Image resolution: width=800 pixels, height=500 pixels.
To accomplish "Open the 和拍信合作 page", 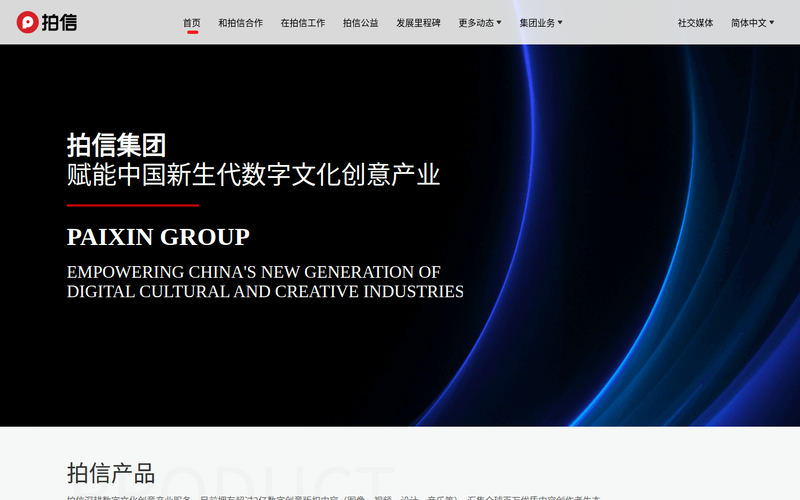I will click(240, 23).
